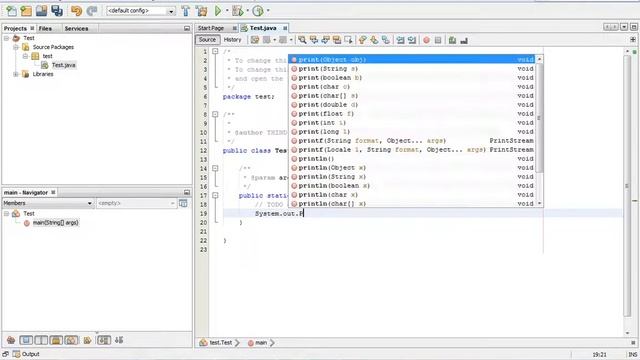The height and width of the screenshot is (360, 640).
Task: Switch to the Start Page tab
Action: pos(211,28)
